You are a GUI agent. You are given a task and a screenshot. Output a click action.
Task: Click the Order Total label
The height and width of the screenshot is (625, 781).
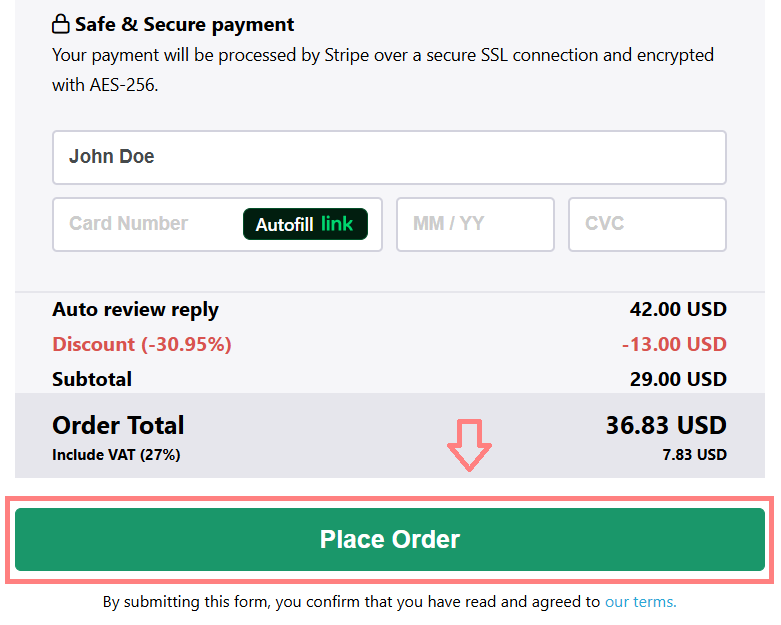pyautogui.click(x=118, y=425)
